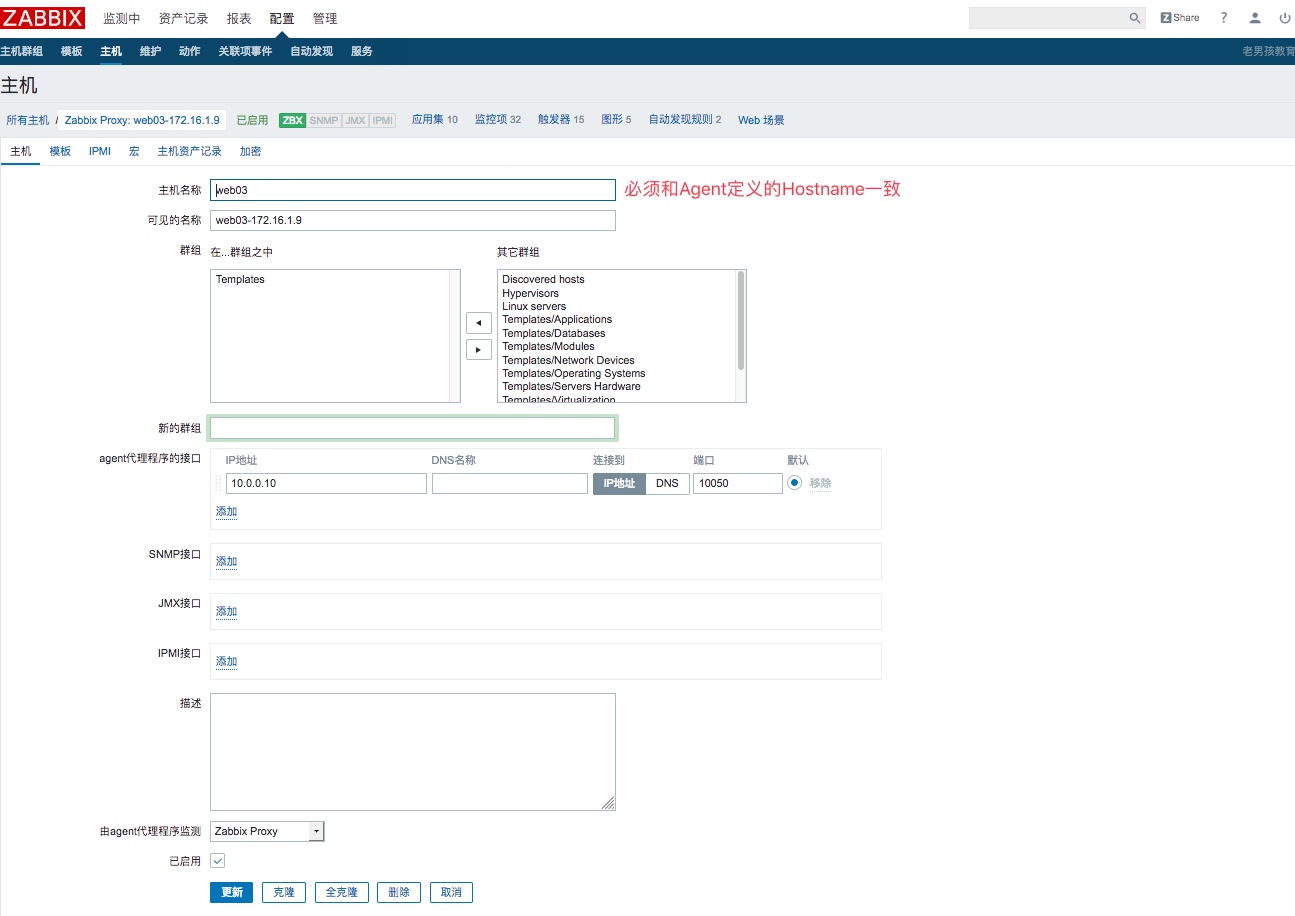Go to 关联项事件 submenu

[x=245, y=51]
